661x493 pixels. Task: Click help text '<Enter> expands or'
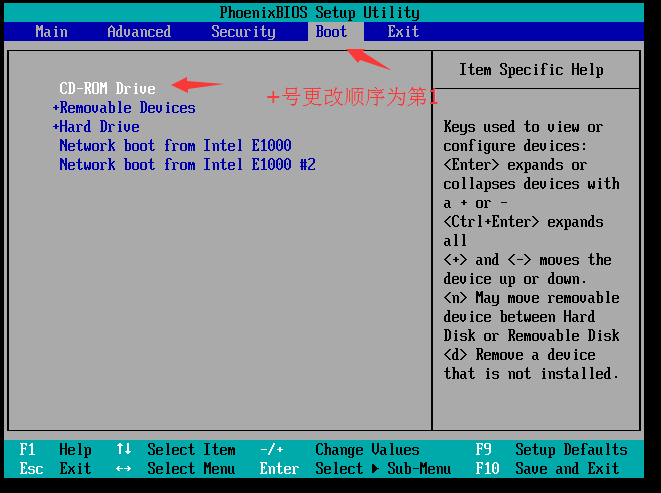[515, 165]
